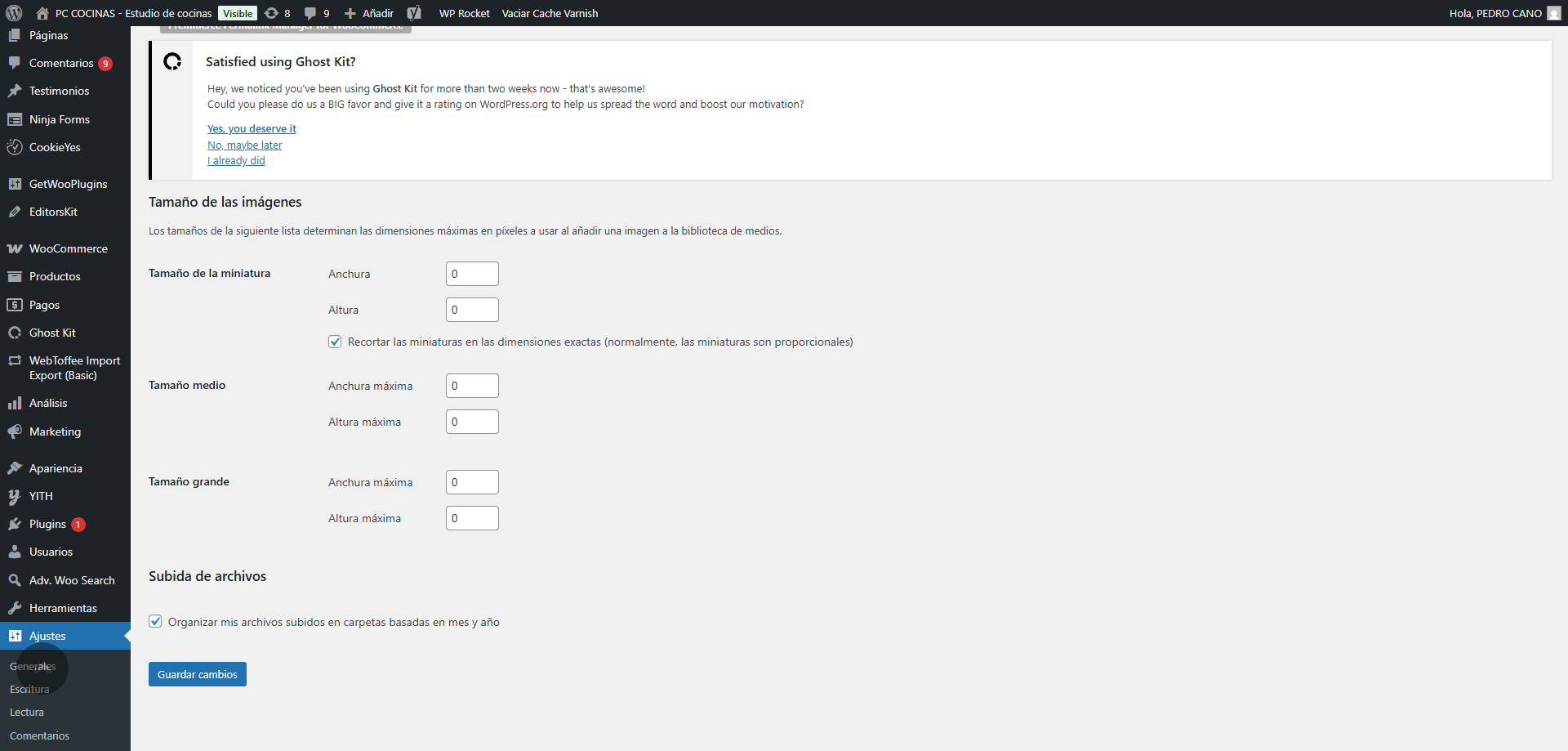Click the Adv. Woo Search magnifier icon
The height and width of the screenshot is (751, 1568).
pos(15,580)
